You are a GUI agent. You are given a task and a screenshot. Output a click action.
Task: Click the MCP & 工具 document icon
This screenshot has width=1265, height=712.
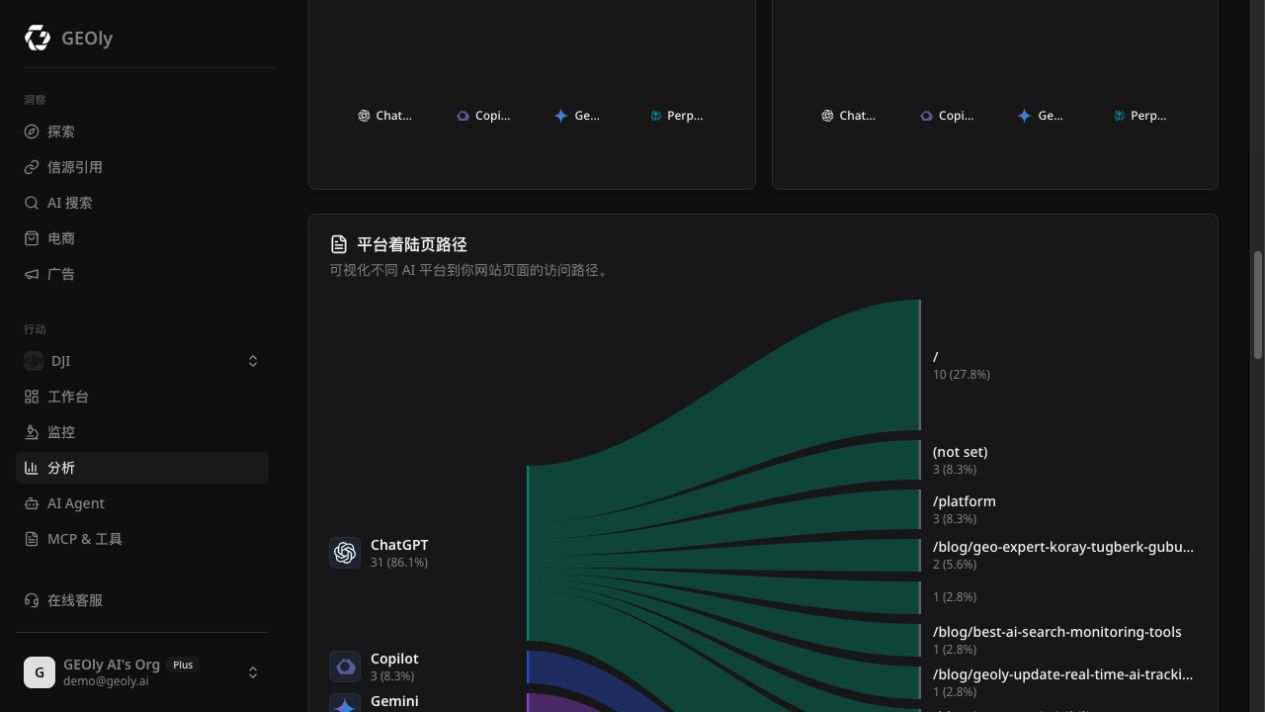tap(32, 539)
